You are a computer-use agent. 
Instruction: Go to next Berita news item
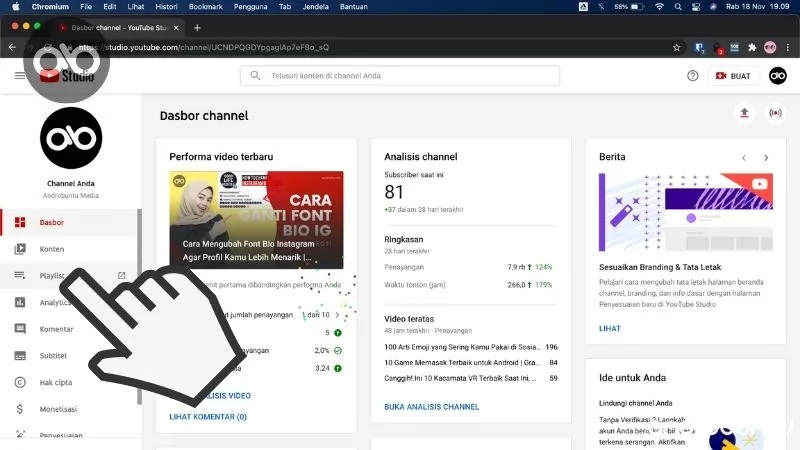tap(766, 157)
